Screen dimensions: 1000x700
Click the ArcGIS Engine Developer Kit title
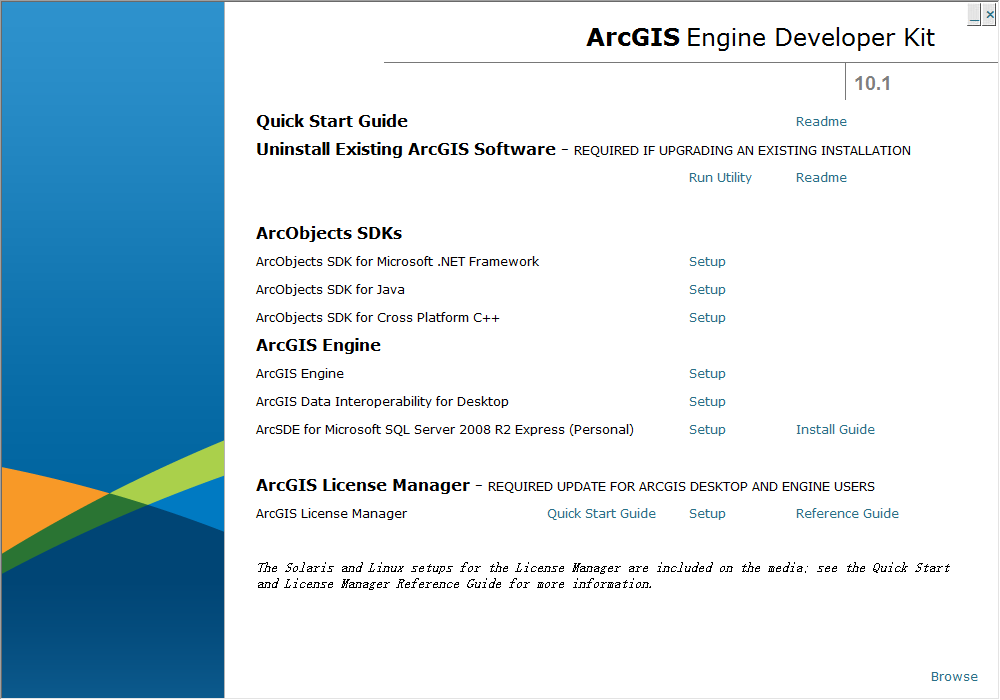point(759,37)
